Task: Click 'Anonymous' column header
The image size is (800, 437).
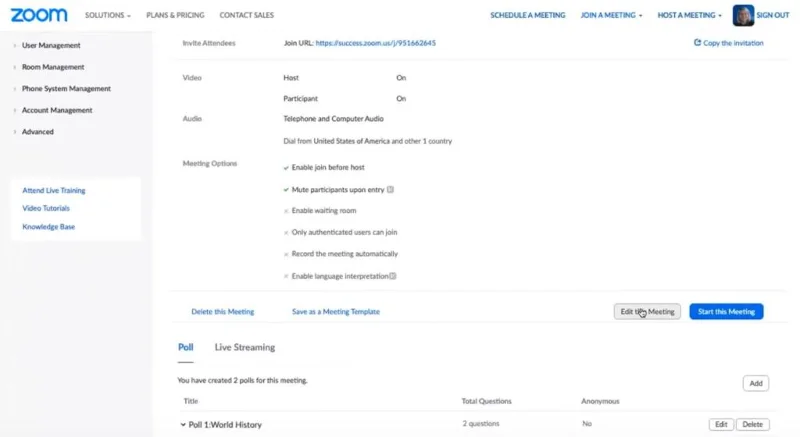Action: tap(600, 401)
